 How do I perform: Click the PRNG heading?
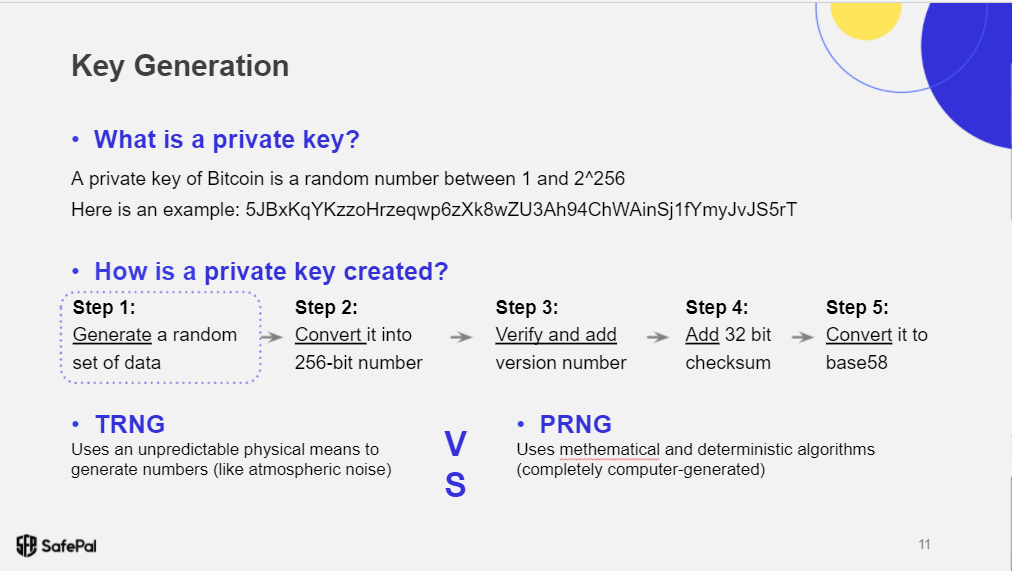coord(576,425)
